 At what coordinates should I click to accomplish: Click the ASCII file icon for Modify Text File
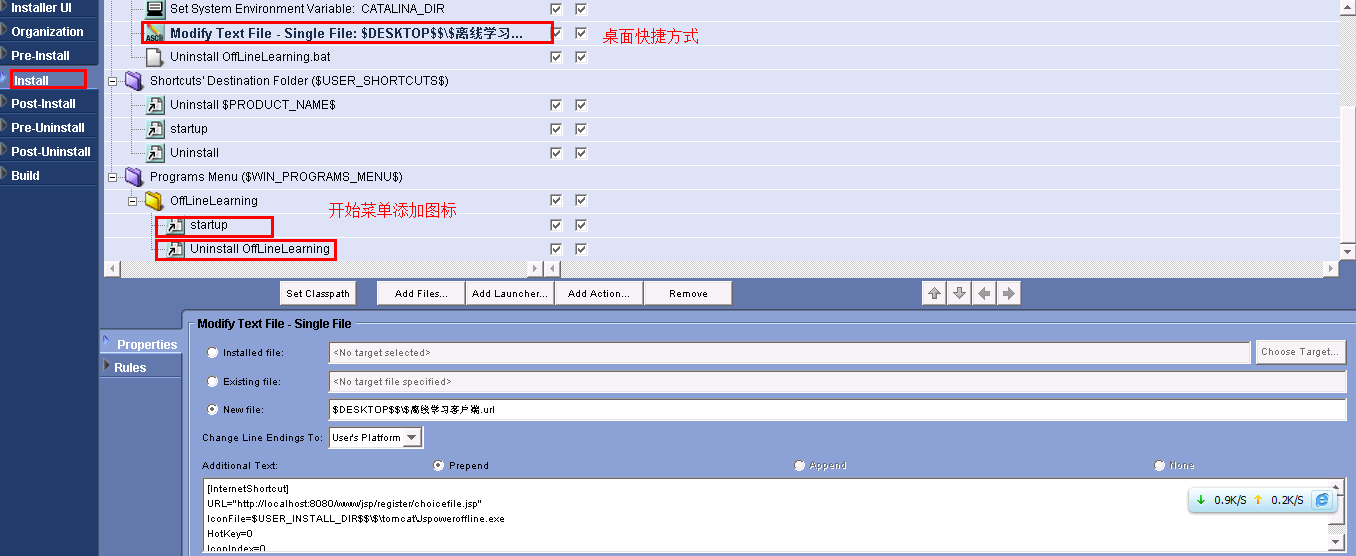click(x=154, y=33)
